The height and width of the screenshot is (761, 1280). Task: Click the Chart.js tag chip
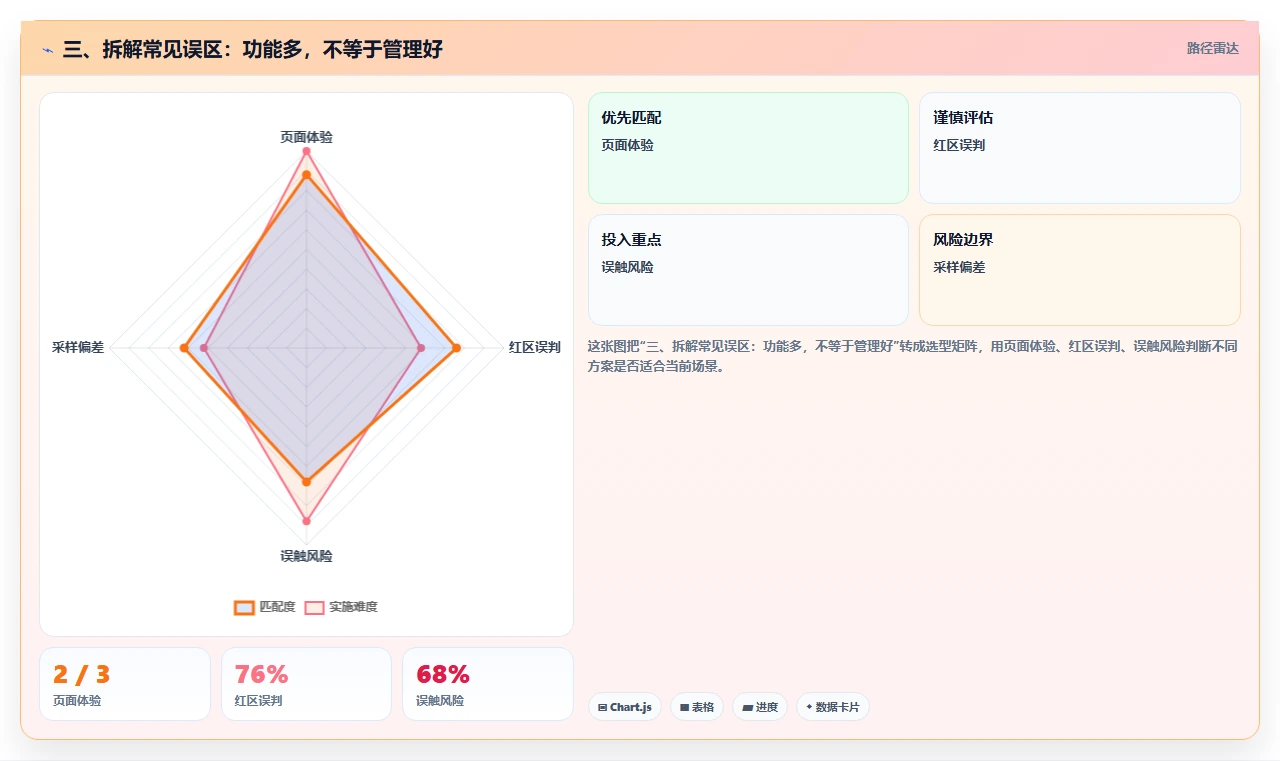pos(625,707)
